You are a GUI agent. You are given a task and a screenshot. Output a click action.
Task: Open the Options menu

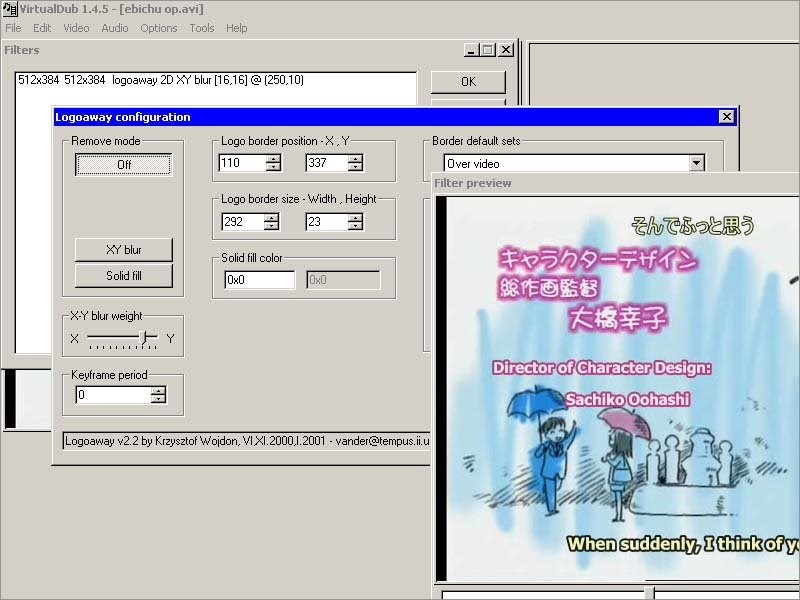[x=158, y=28]
